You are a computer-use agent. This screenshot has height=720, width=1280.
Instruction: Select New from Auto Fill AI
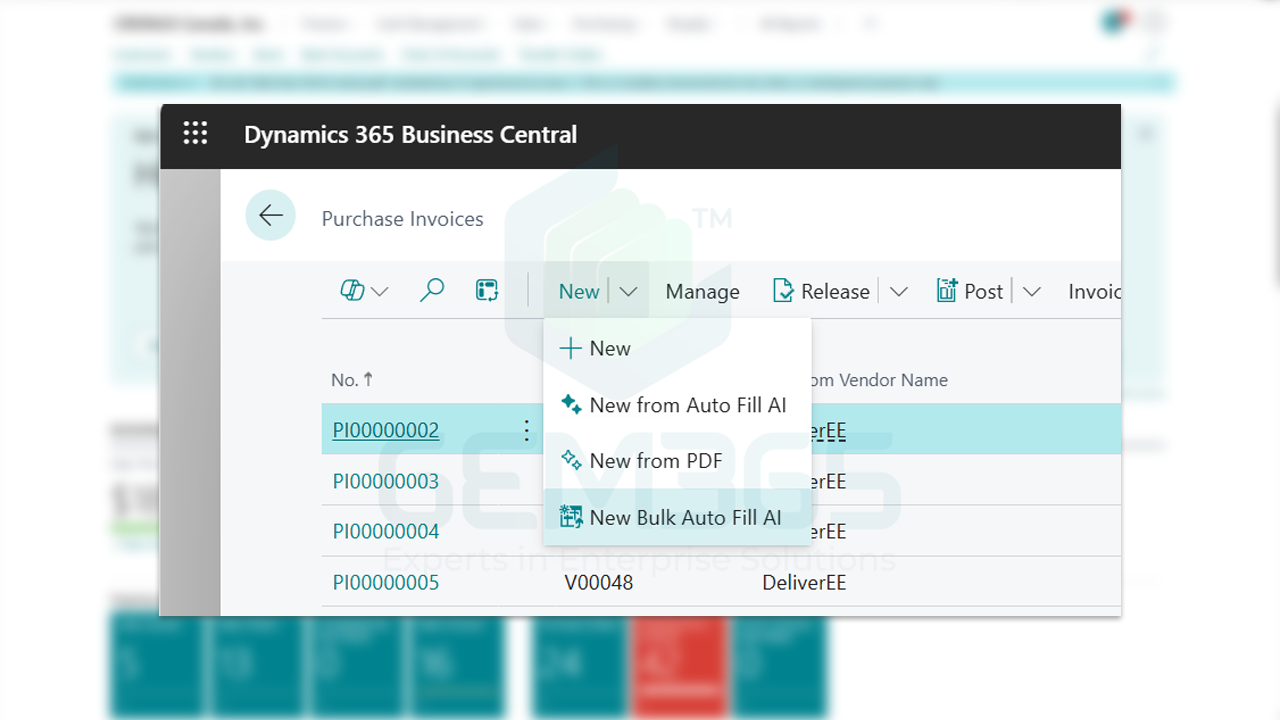tap(677, 405)
